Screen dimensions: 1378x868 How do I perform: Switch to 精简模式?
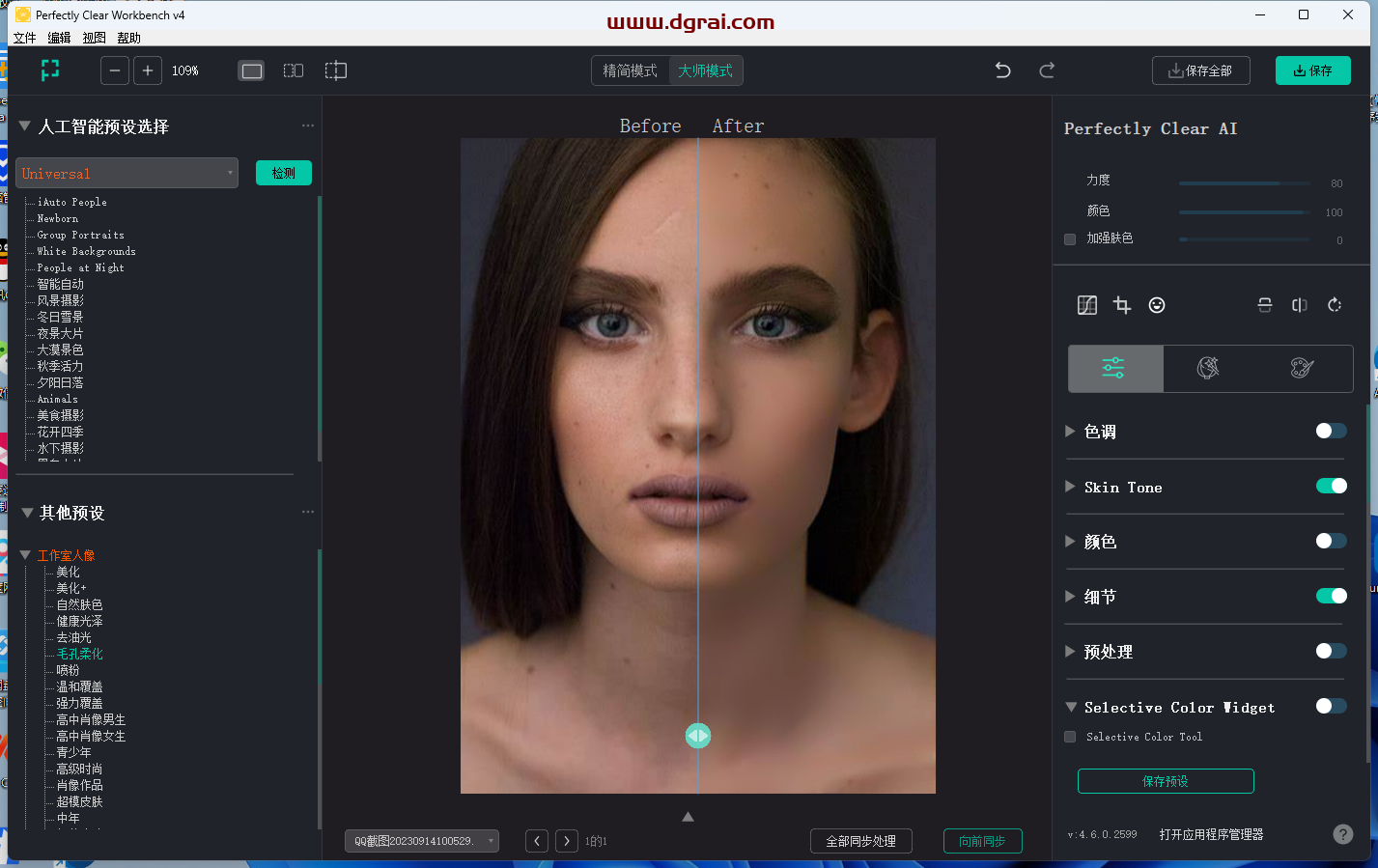tap(631, 70)
